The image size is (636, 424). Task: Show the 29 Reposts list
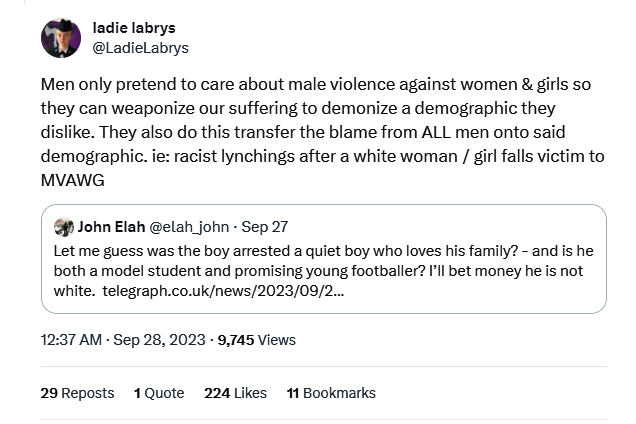pyautogui.click(x=77, y=393)
